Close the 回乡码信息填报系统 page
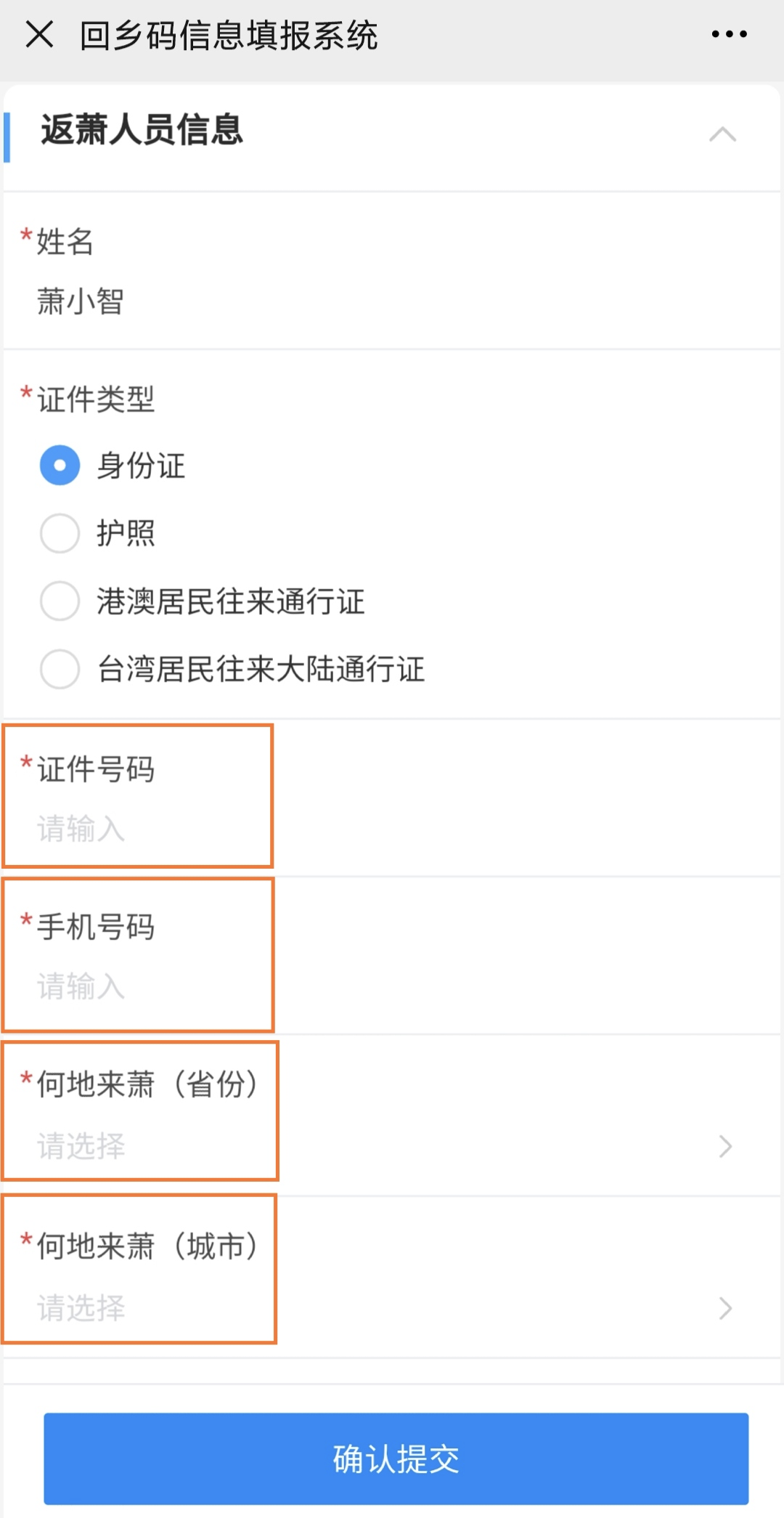Image resolution: width=784 pixels, height=1518 pixels. (39, 34)
